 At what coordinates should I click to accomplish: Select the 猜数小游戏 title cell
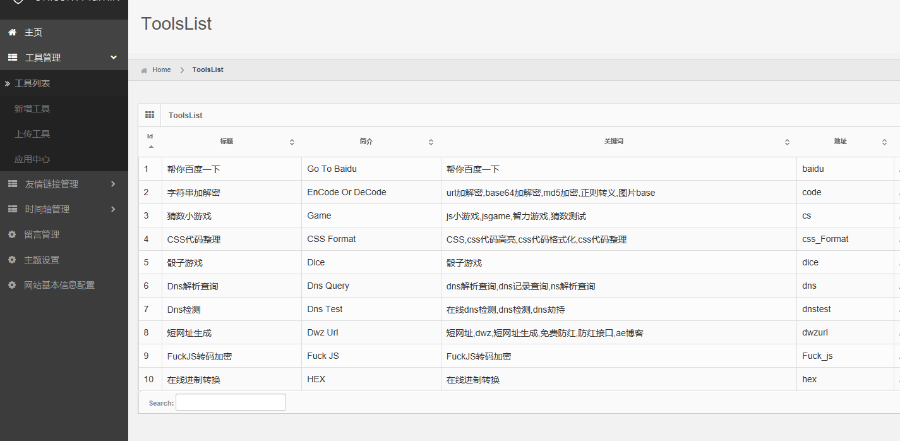232,216
